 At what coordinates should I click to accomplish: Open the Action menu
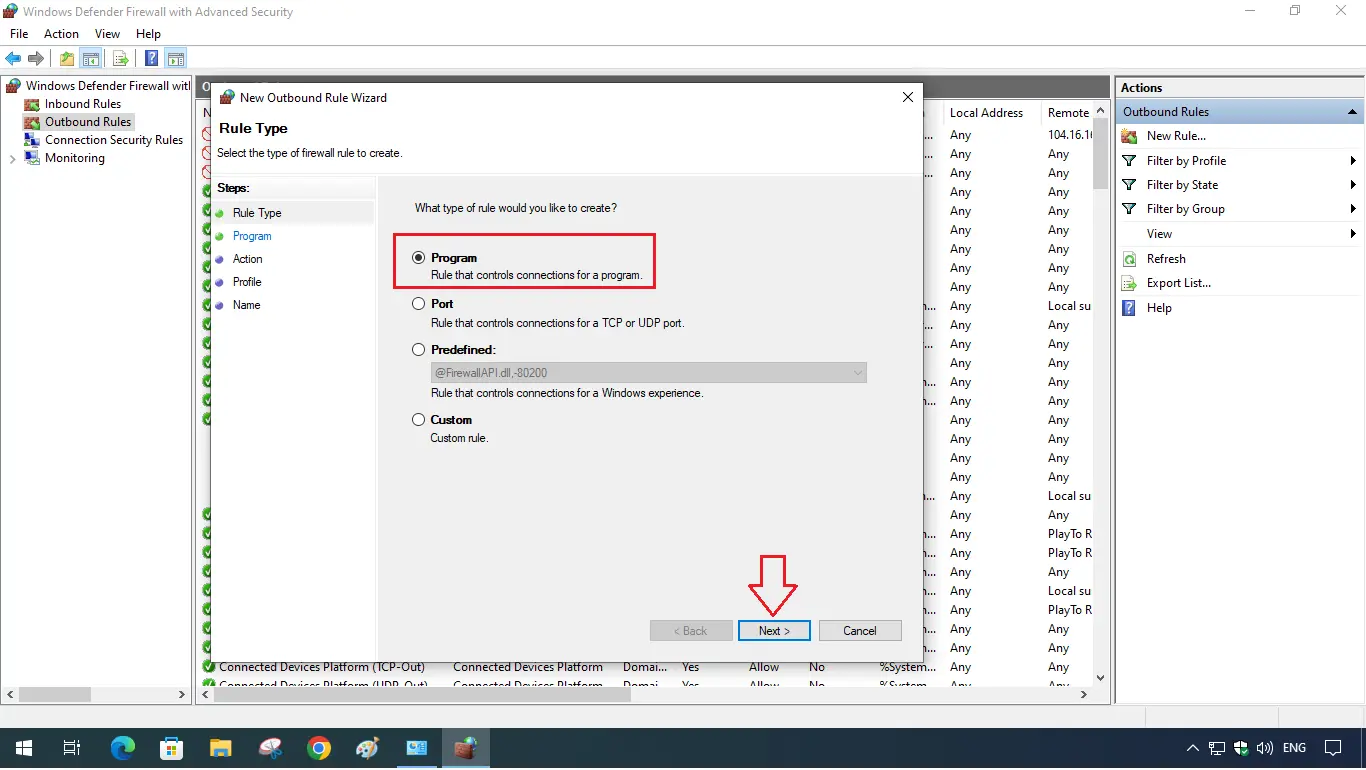click(61, 33)
